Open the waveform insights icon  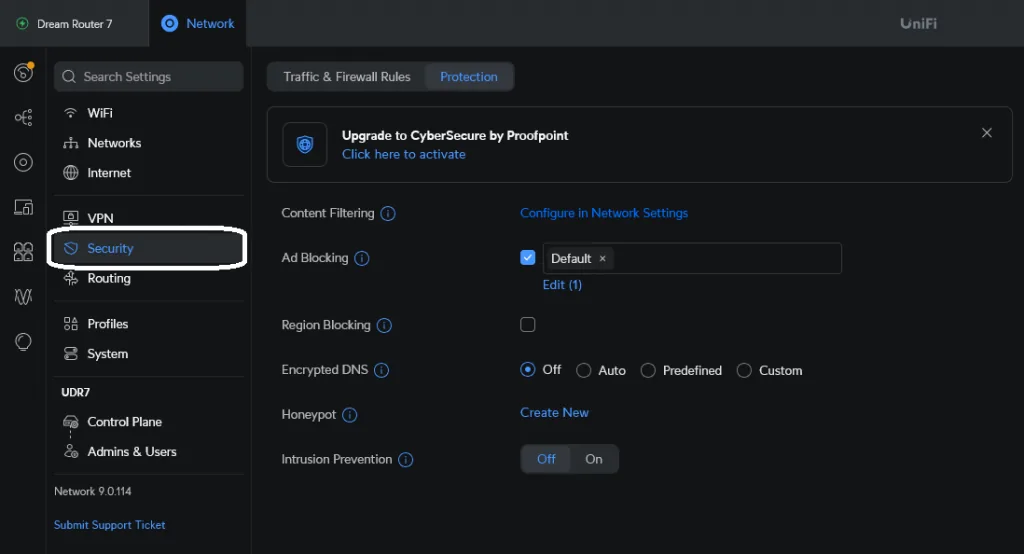24,297
